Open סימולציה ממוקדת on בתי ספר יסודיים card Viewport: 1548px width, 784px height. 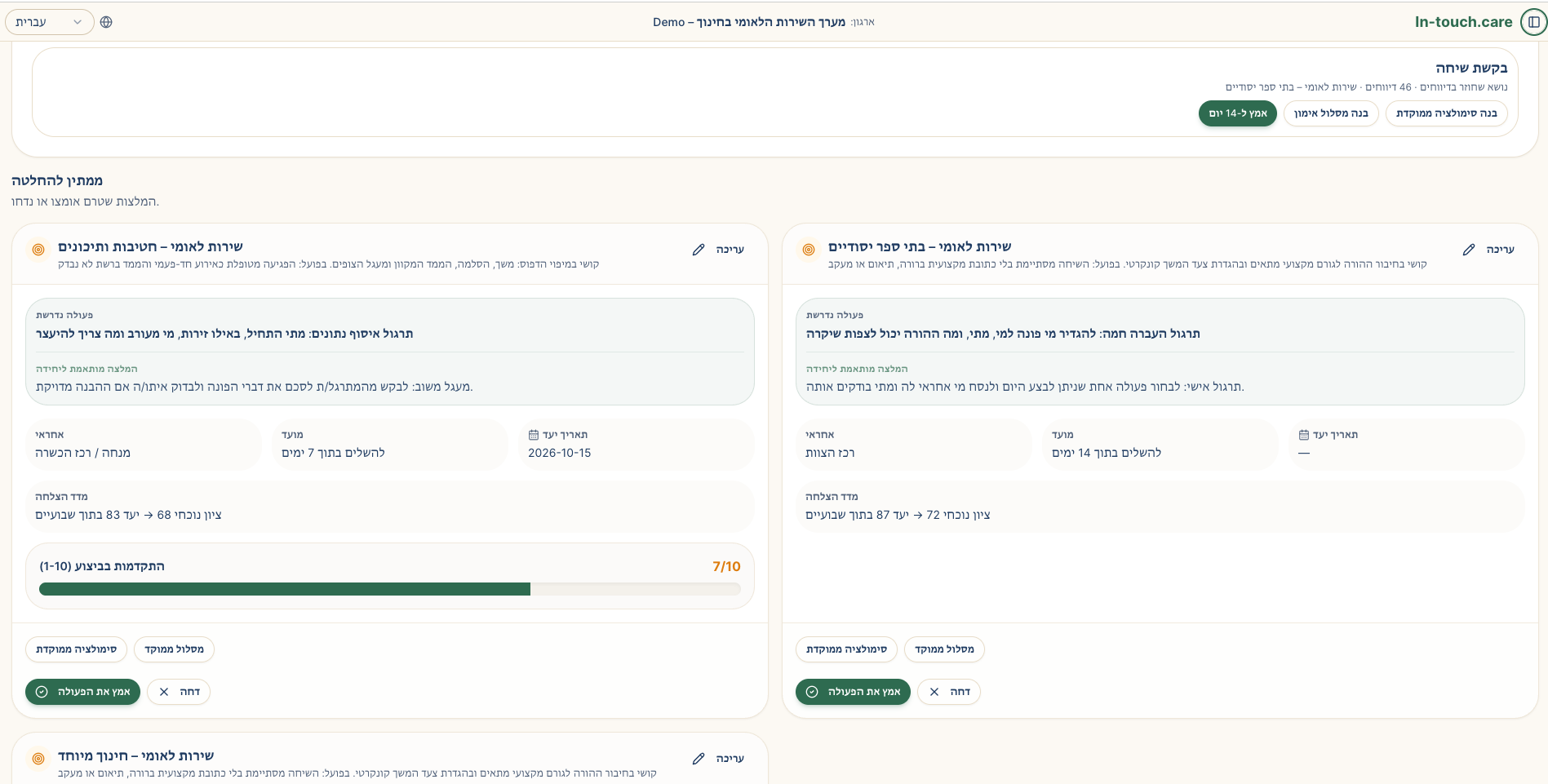tap(846, 649)
